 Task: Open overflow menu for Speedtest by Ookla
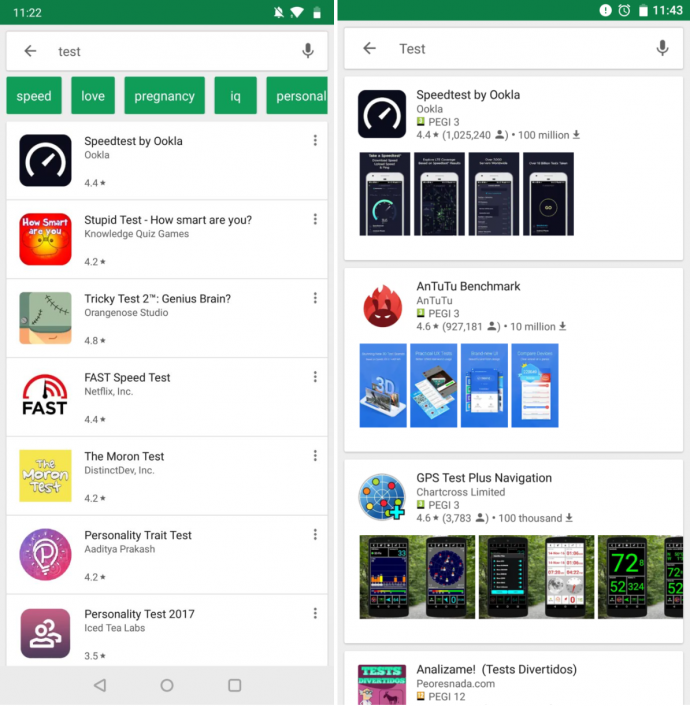tap(315, 140)
